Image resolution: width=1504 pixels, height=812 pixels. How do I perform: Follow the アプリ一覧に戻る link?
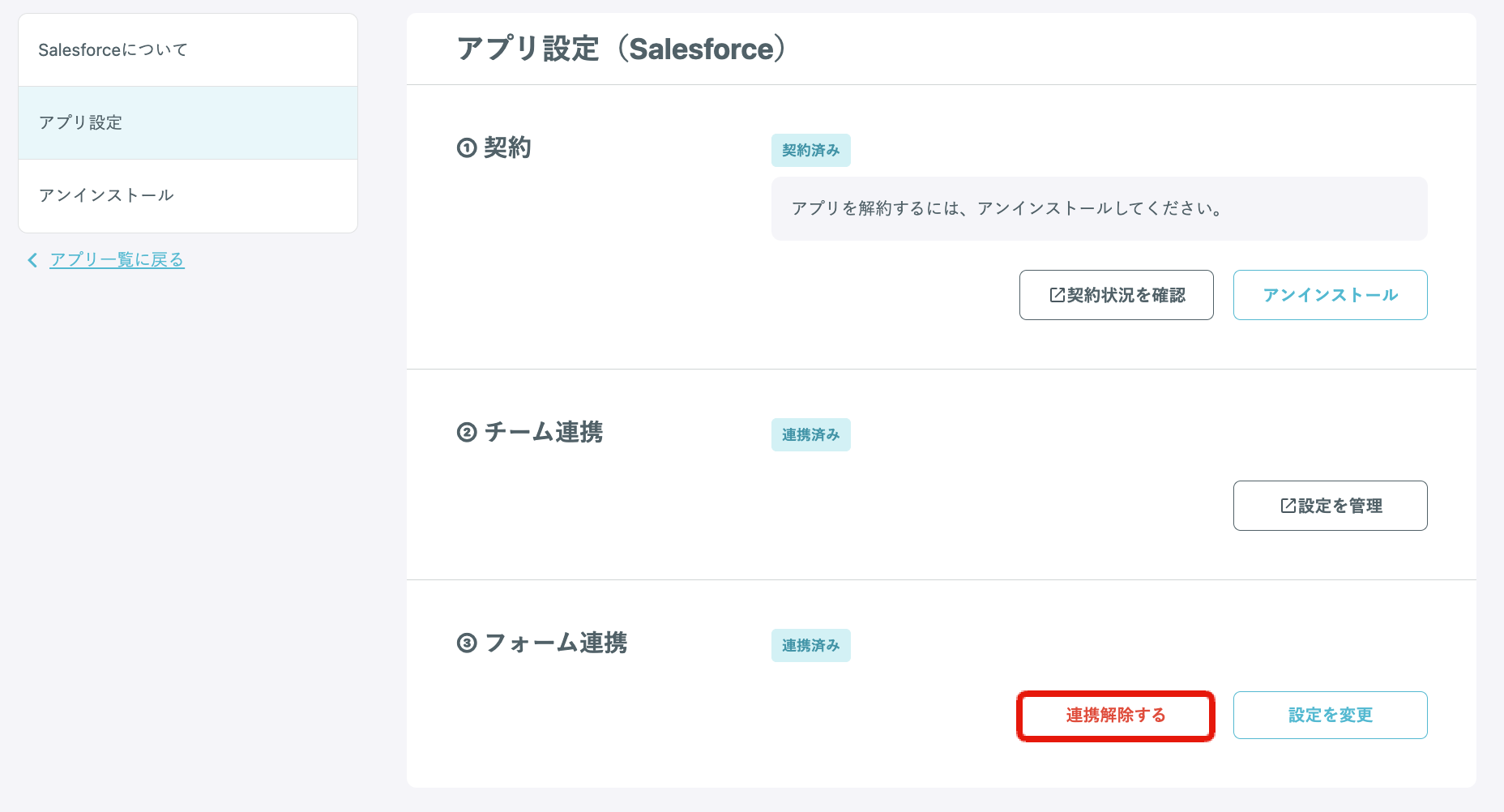tap(117, 259)
